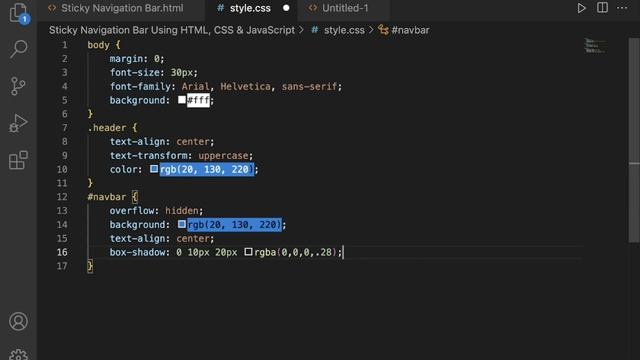Open the Accounts menu
The height and width of the screenshot is (360, 640).
(18, 321)
